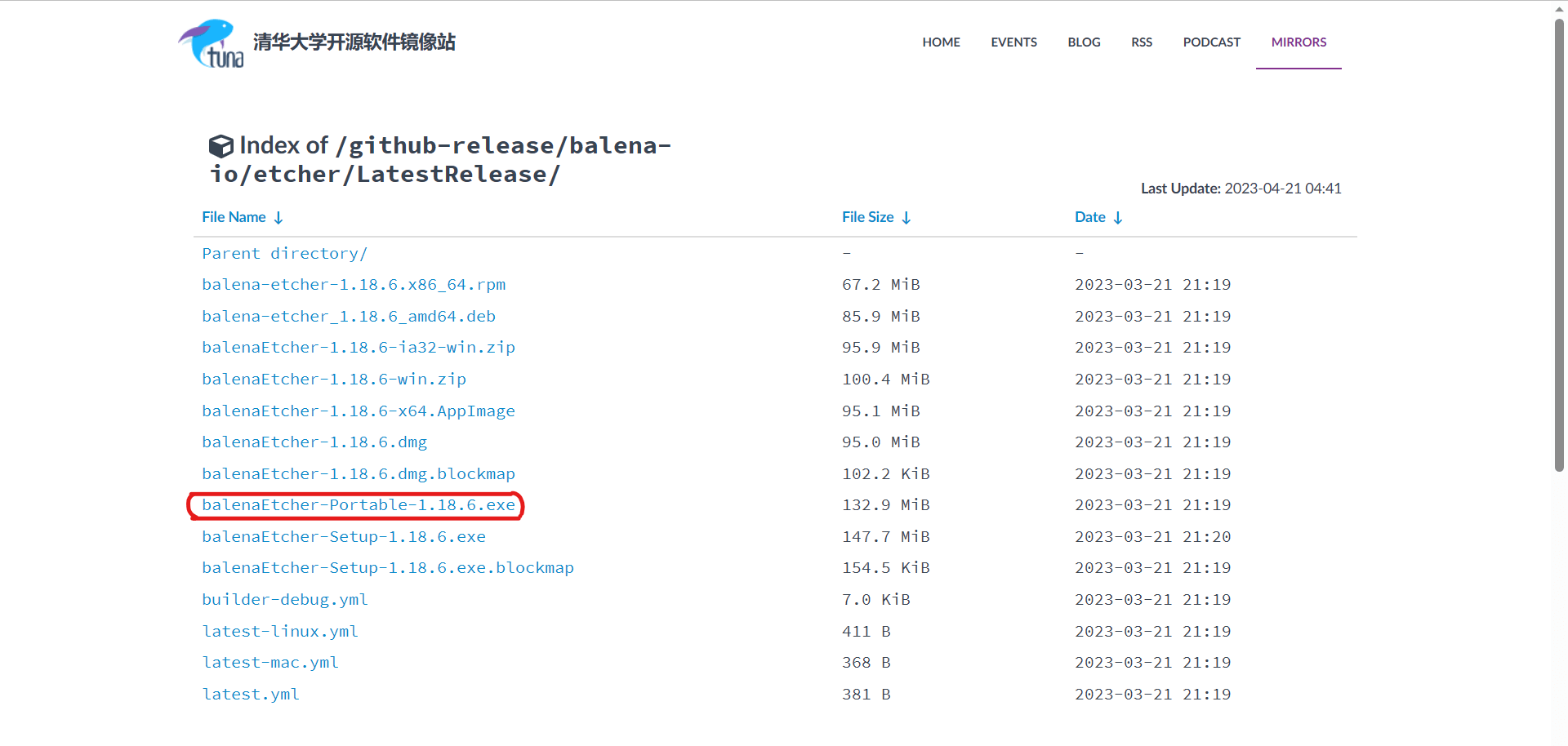
Task: Open builder-debug.yml file
Action: coord(285,600)
